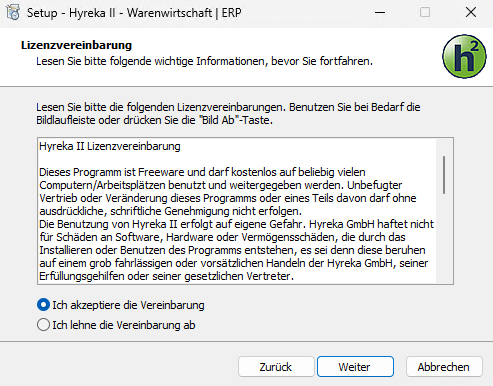Click the 'Hyreka II Lizenzvereinbarung' line in license box

coord(110,146)
